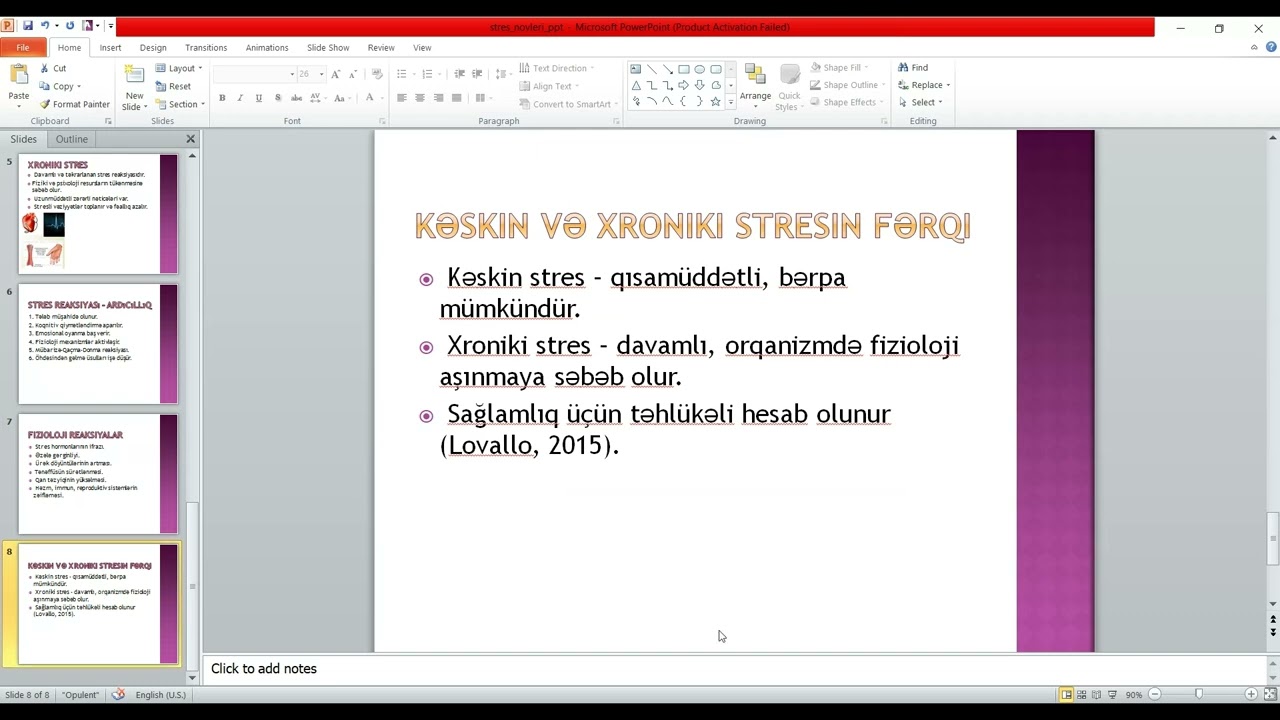
Task: Run spell check from status bar icon
Action: pyautogui.click(x=118, y=694)
